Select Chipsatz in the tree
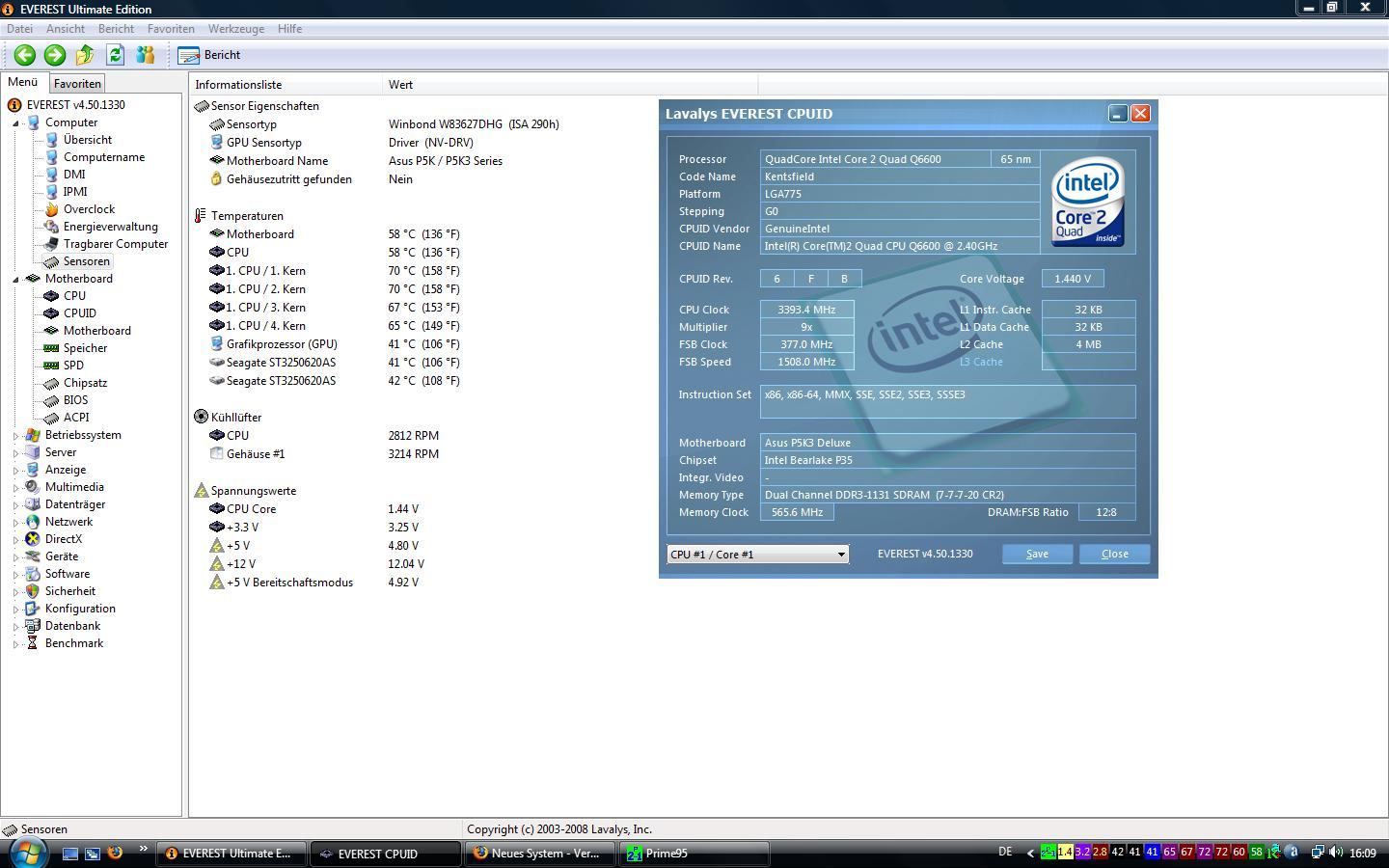The width and height of the screenshot is (1389, 868). pyautogui.click(x=85, y=383)
